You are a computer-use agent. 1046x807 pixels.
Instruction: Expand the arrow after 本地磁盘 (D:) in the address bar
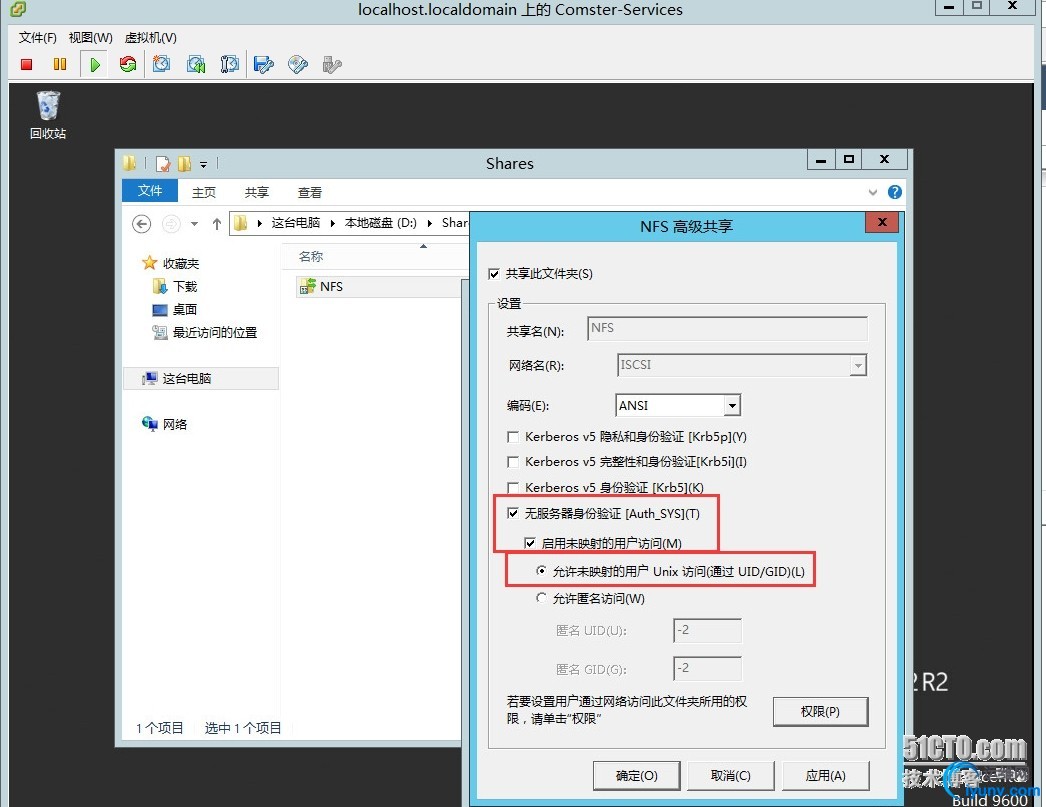coord(430,223)
